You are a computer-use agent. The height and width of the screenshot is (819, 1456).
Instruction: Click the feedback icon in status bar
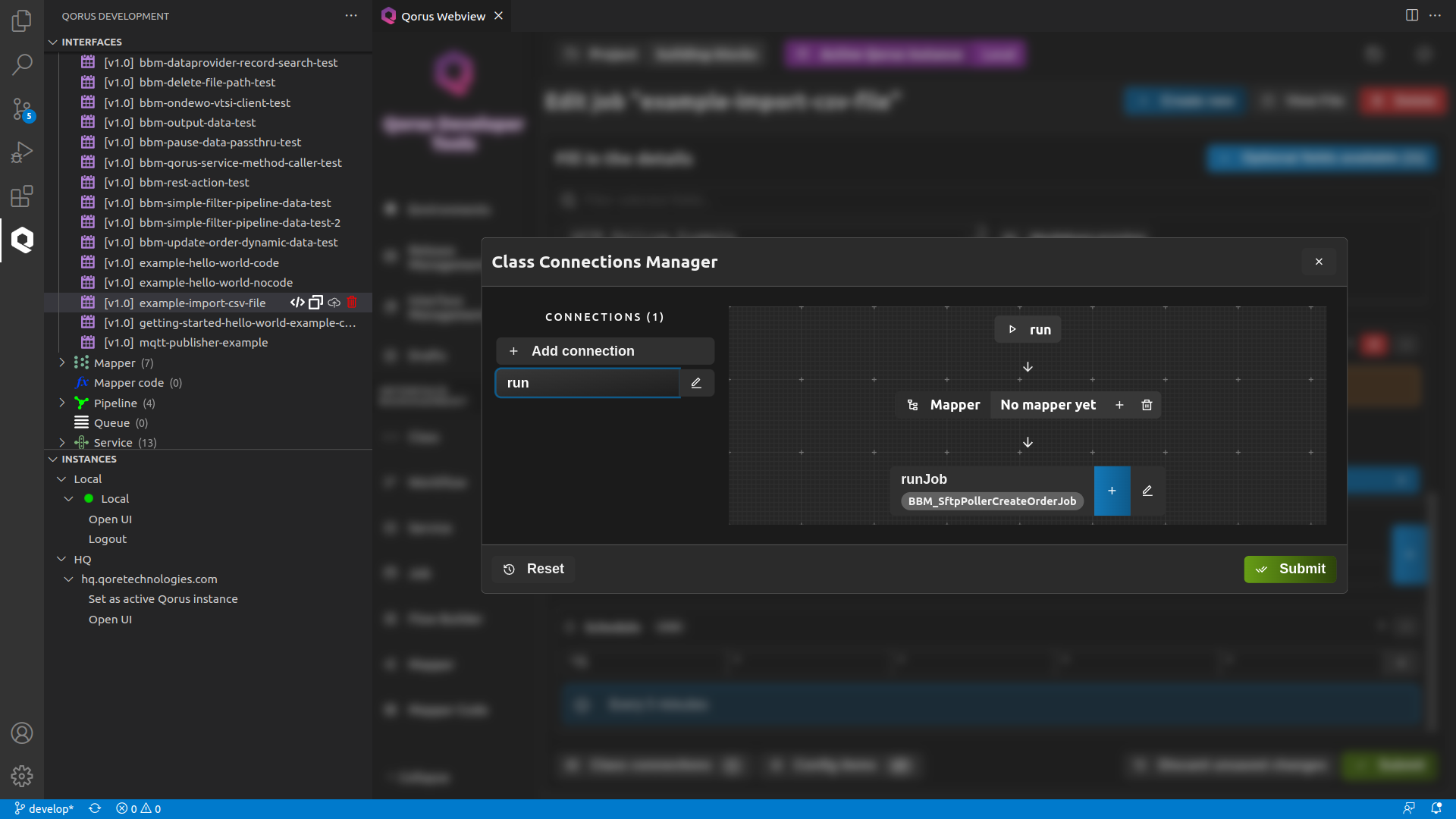pos(1409,808)
